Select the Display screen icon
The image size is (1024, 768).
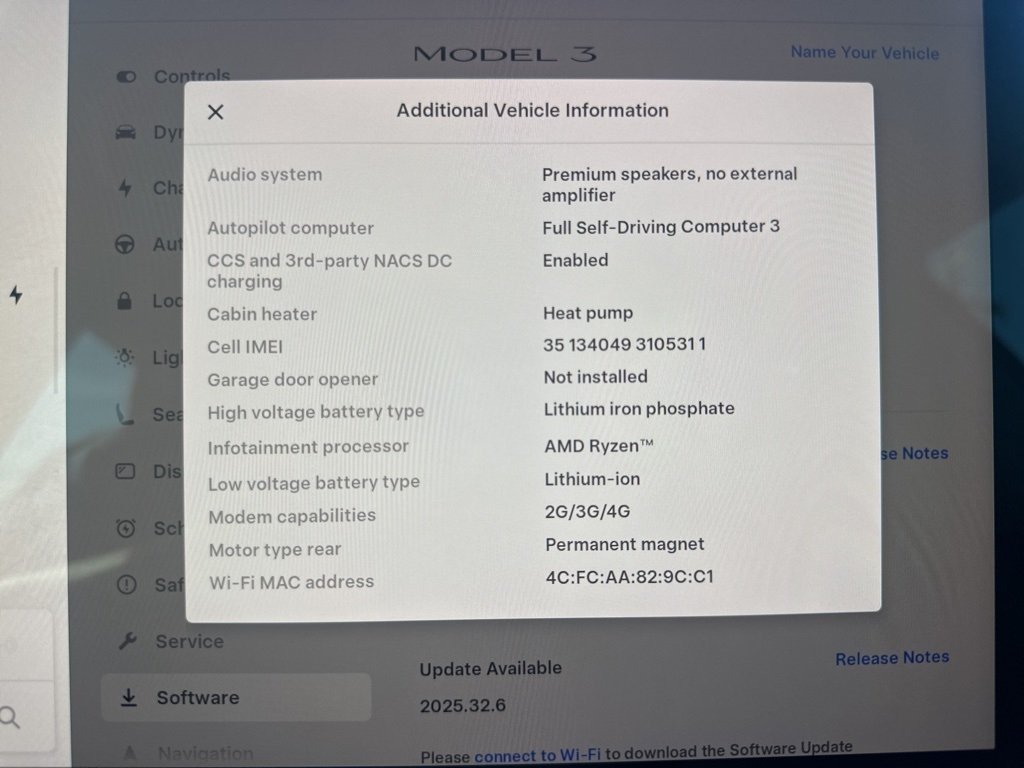[125, 471]
